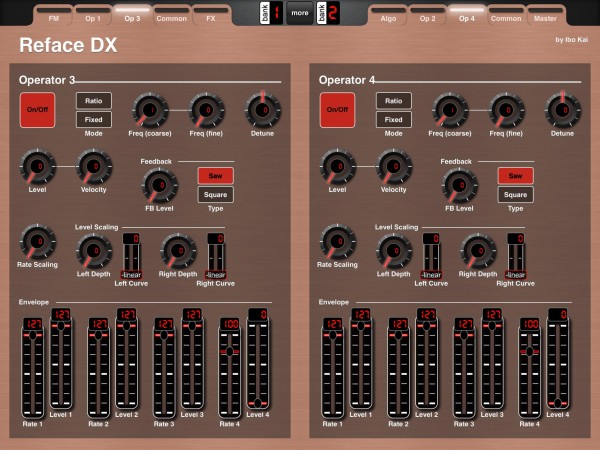Click Operator 3 Velocity knob

point(94,166)
